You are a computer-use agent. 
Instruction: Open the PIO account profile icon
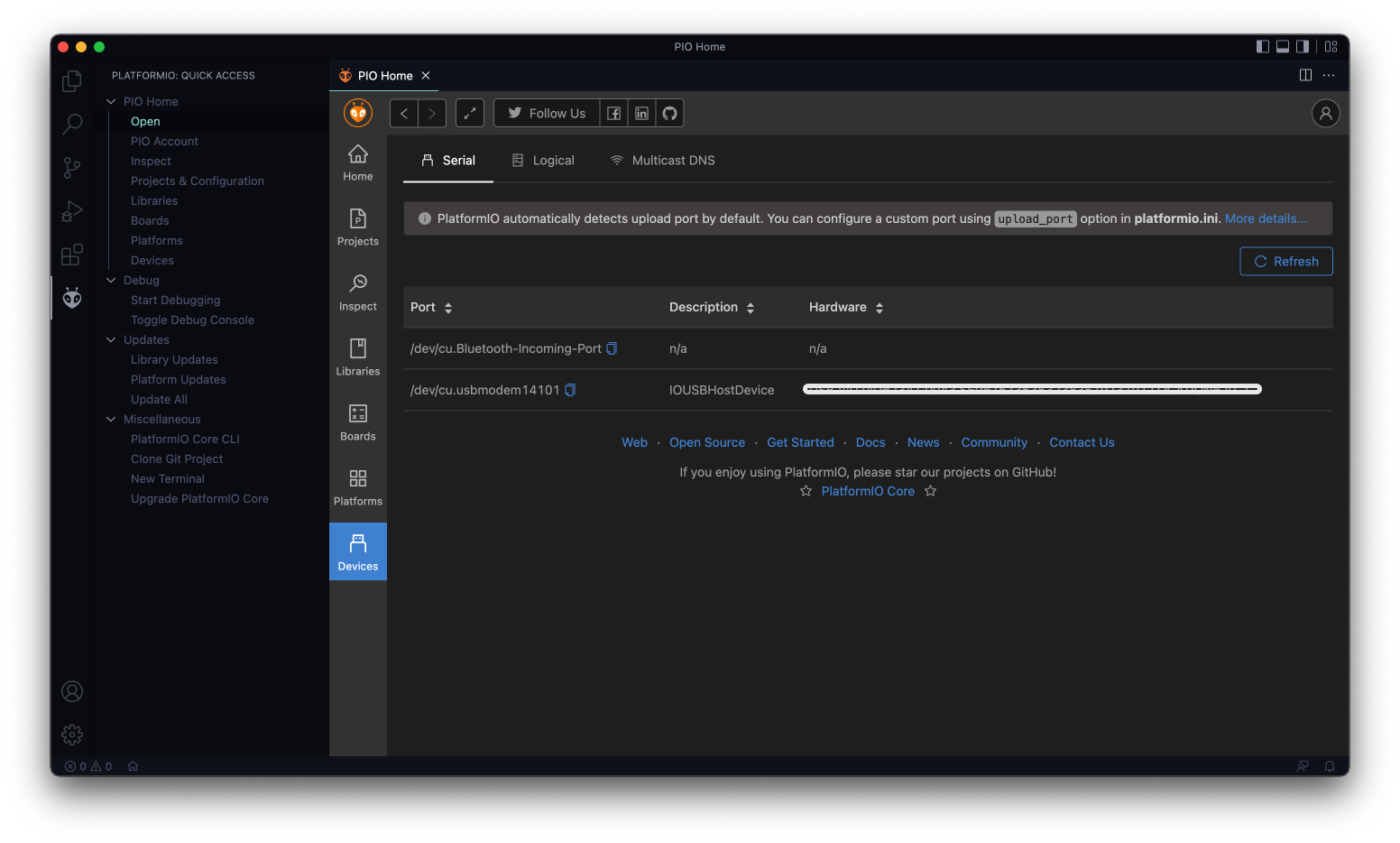pyautogui.click(x=1325, y=113)
